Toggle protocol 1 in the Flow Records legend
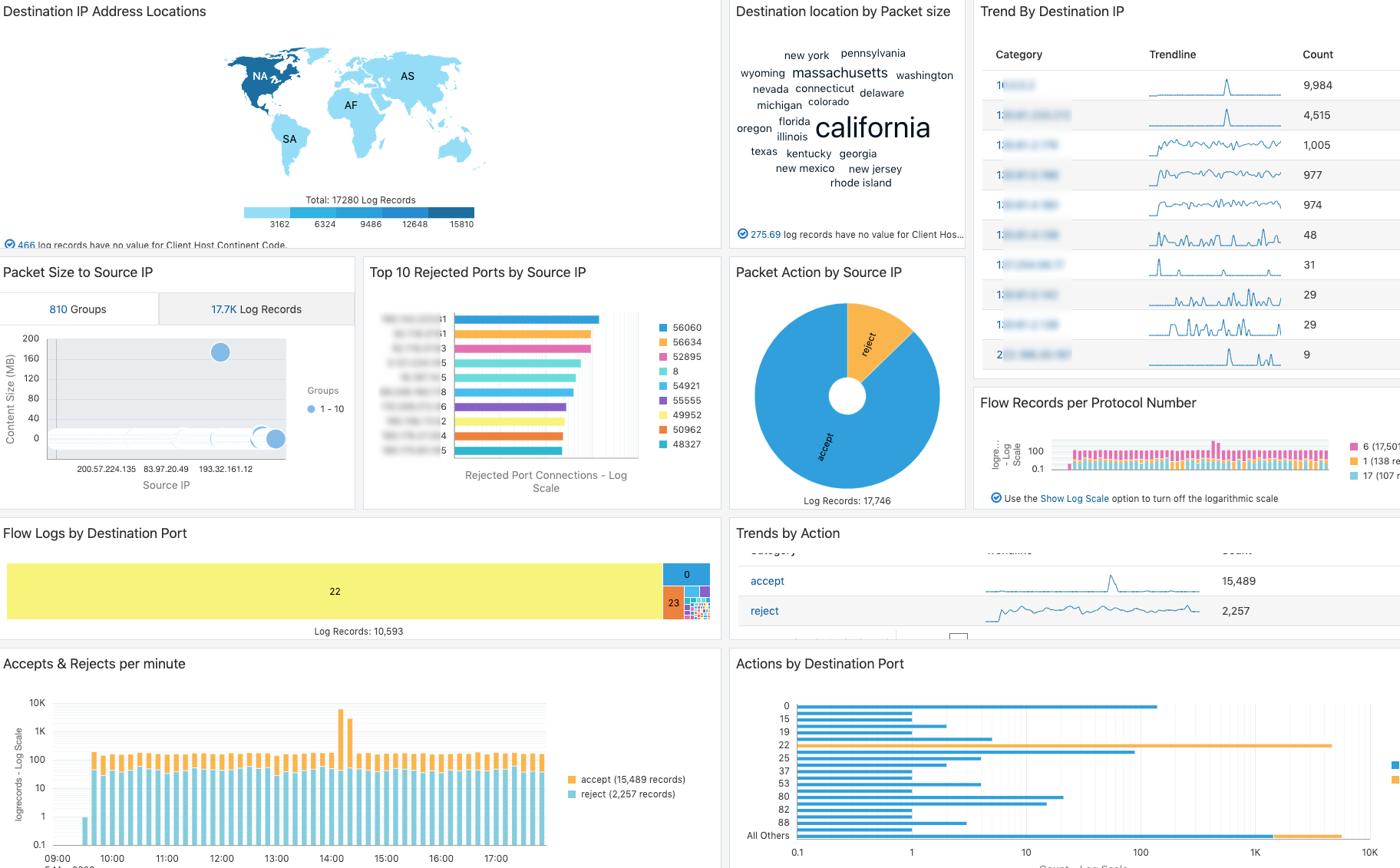The image size is (1400, 868). 1352,460
